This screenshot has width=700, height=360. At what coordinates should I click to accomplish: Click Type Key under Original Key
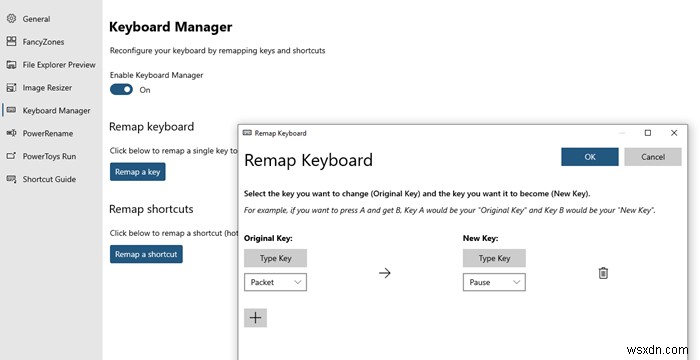[x=275, y=258]
